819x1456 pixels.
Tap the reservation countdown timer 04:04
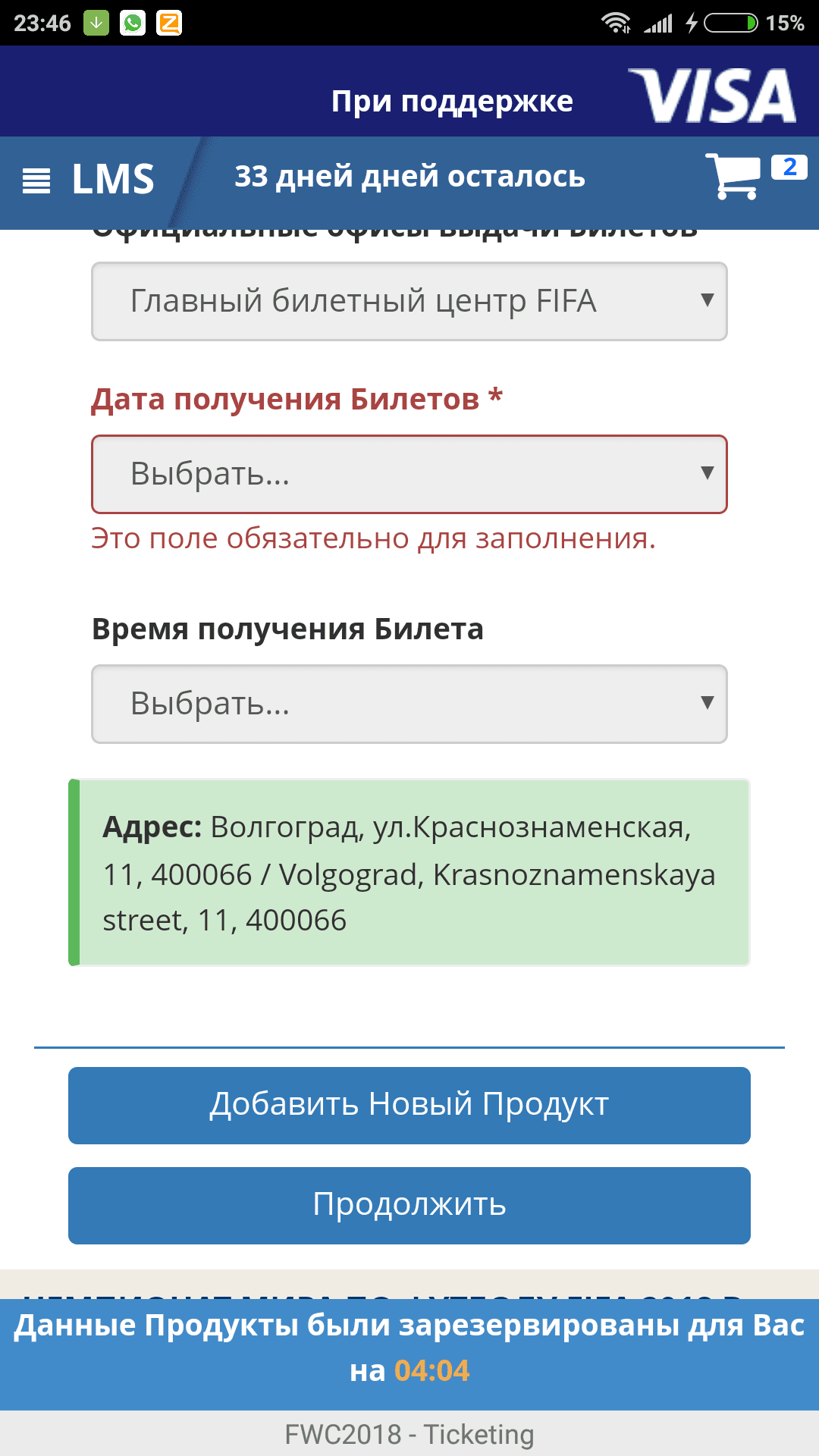tap(431, 1371)
